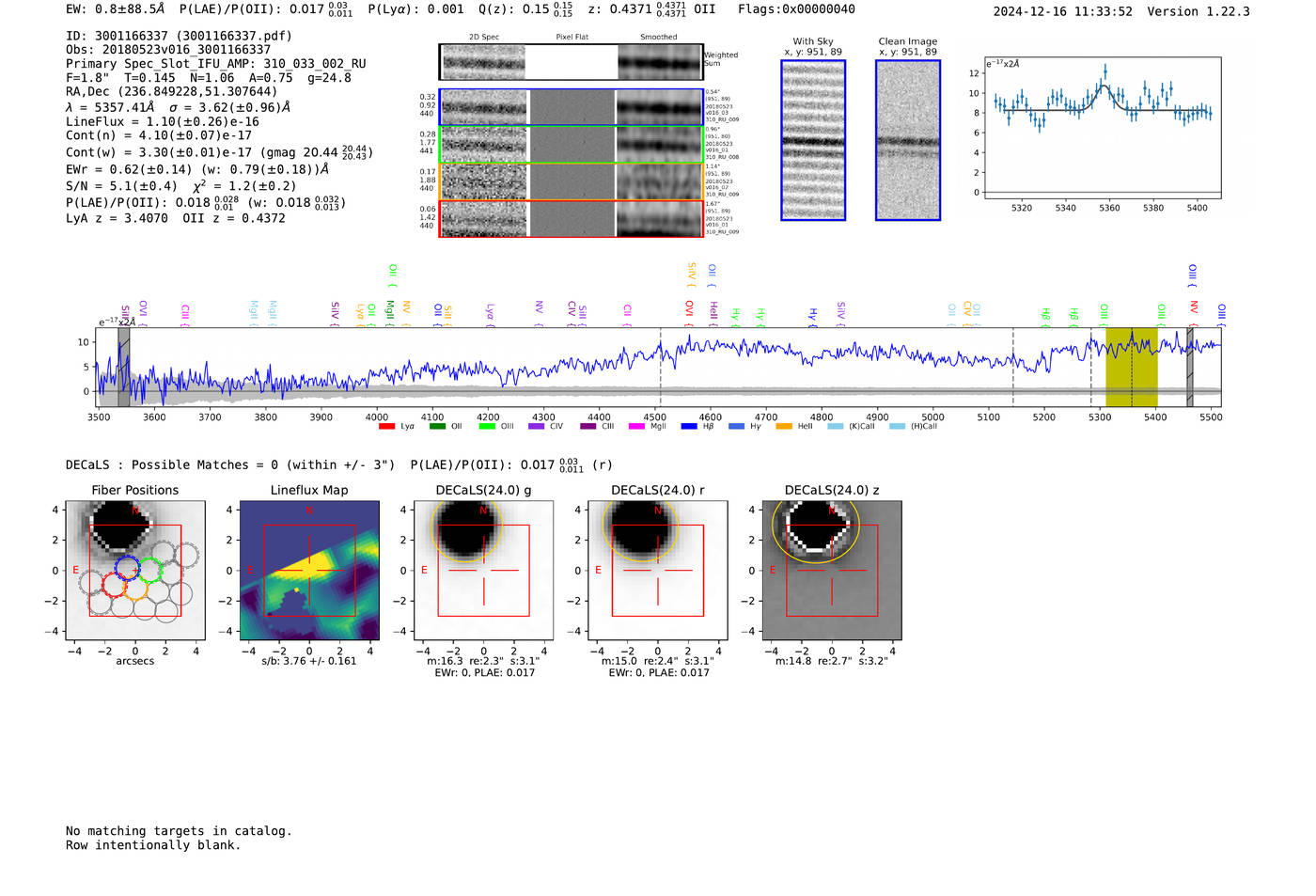
Task: Click the dark green OII legend swatch
Action: click(437, 427)
